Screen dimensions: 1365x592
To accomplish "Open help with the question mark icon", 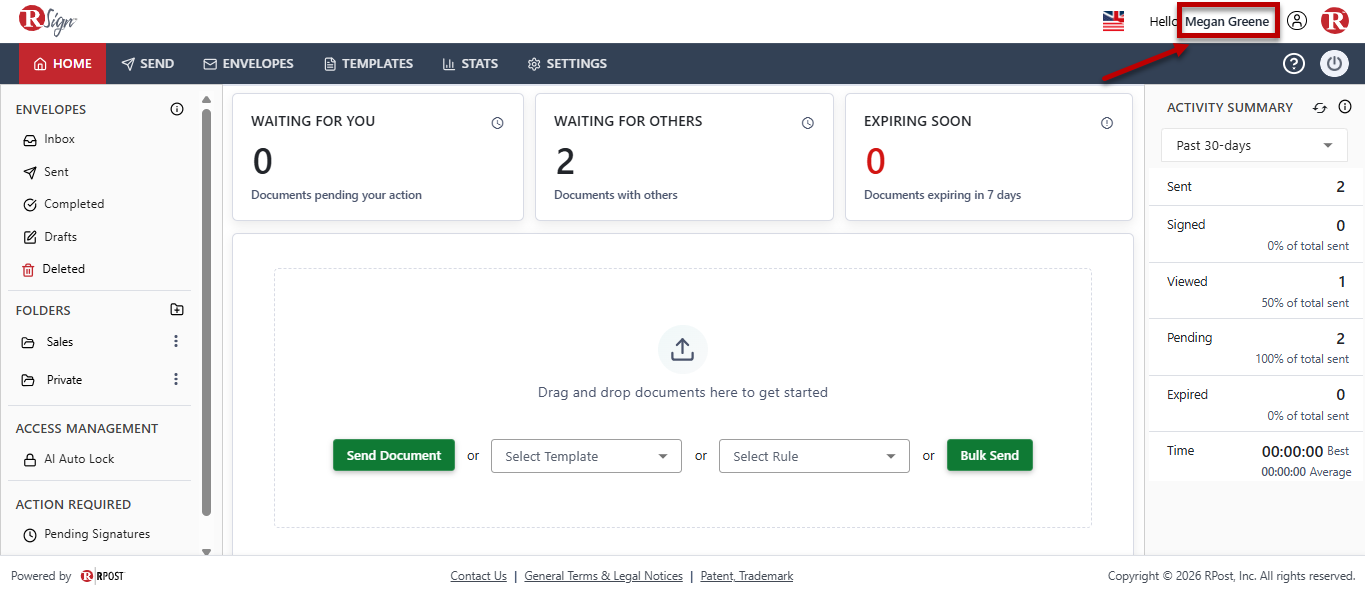I will (1294, 64).
